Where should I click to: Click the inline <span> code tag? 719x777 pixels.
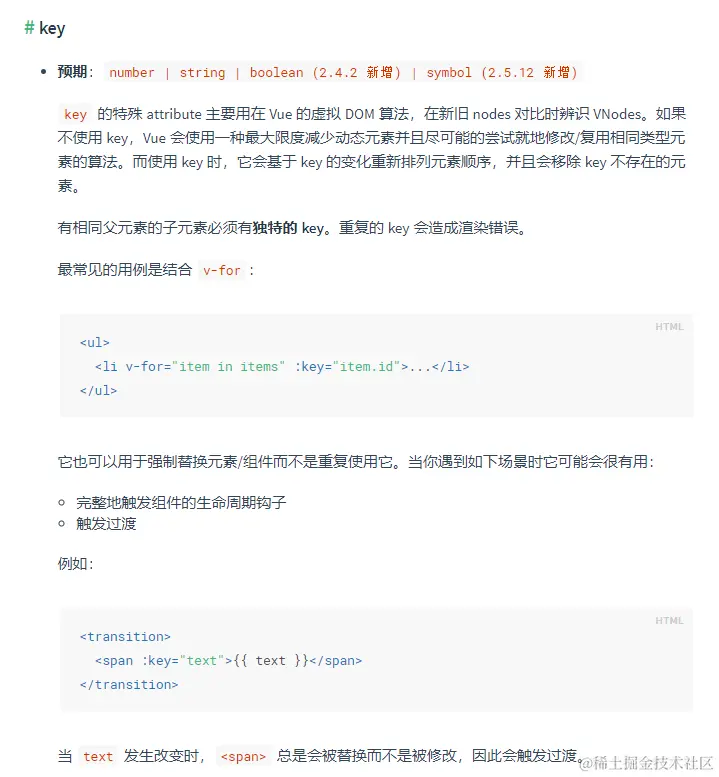tap(243, 757)
